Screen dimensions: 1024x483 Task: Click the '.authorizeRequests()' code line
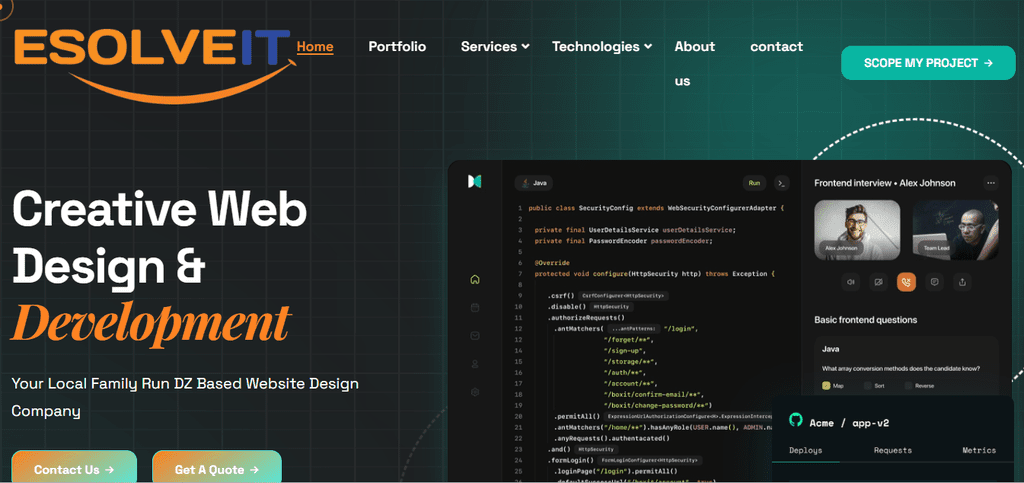tap(586, 318)
